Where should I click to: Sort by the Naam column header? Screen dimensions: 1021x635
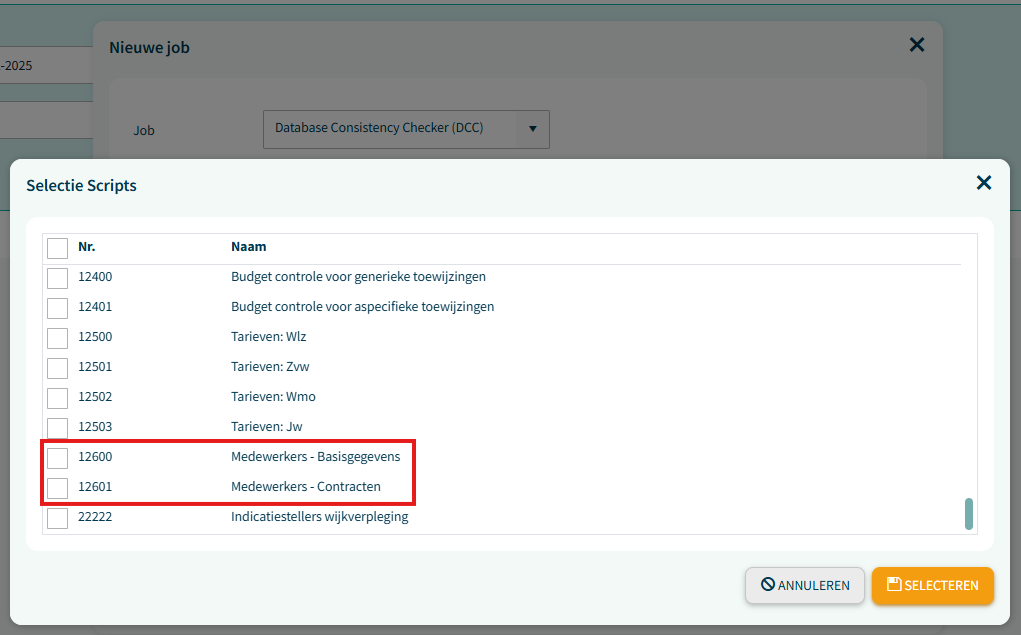point(248,247)
